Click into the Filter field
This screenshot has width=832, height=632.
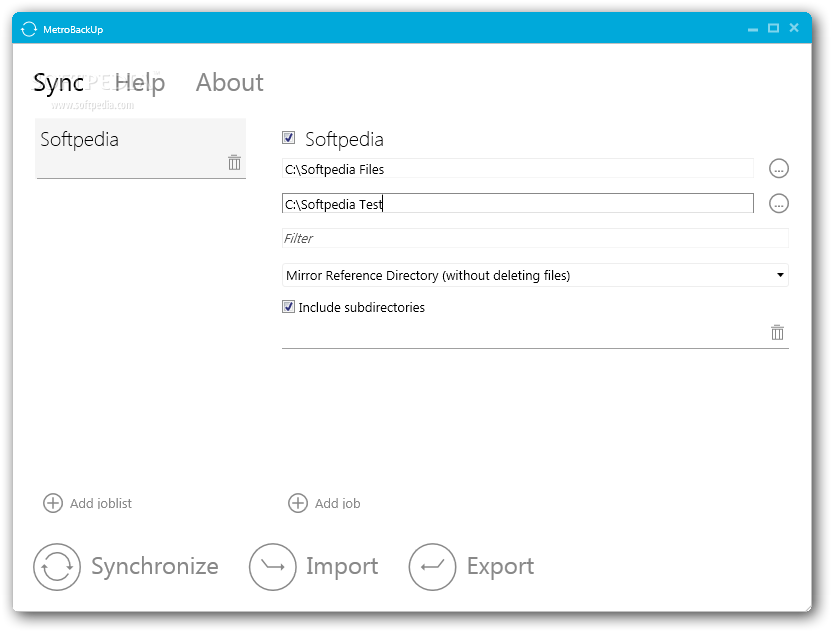535,238
